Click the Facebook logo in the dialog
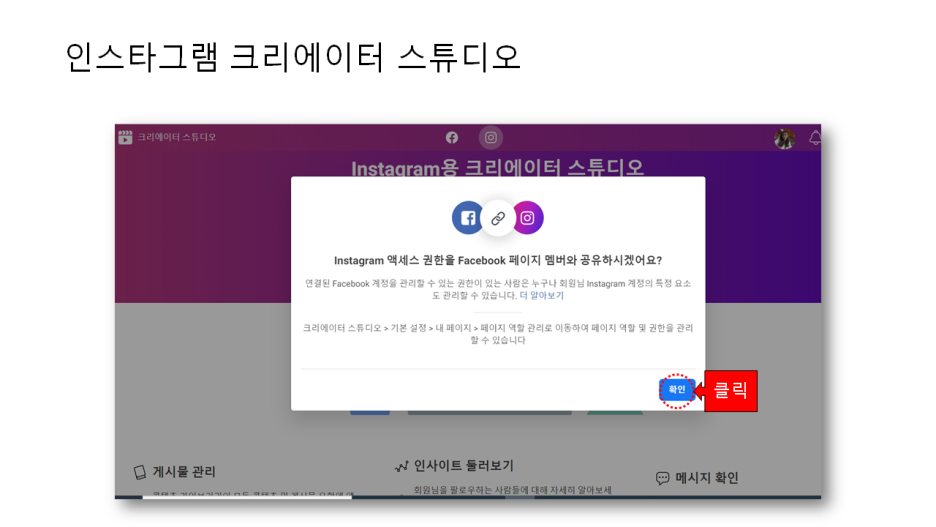Image resolution: width=936 pixels, height=527 pixels. 467,218
